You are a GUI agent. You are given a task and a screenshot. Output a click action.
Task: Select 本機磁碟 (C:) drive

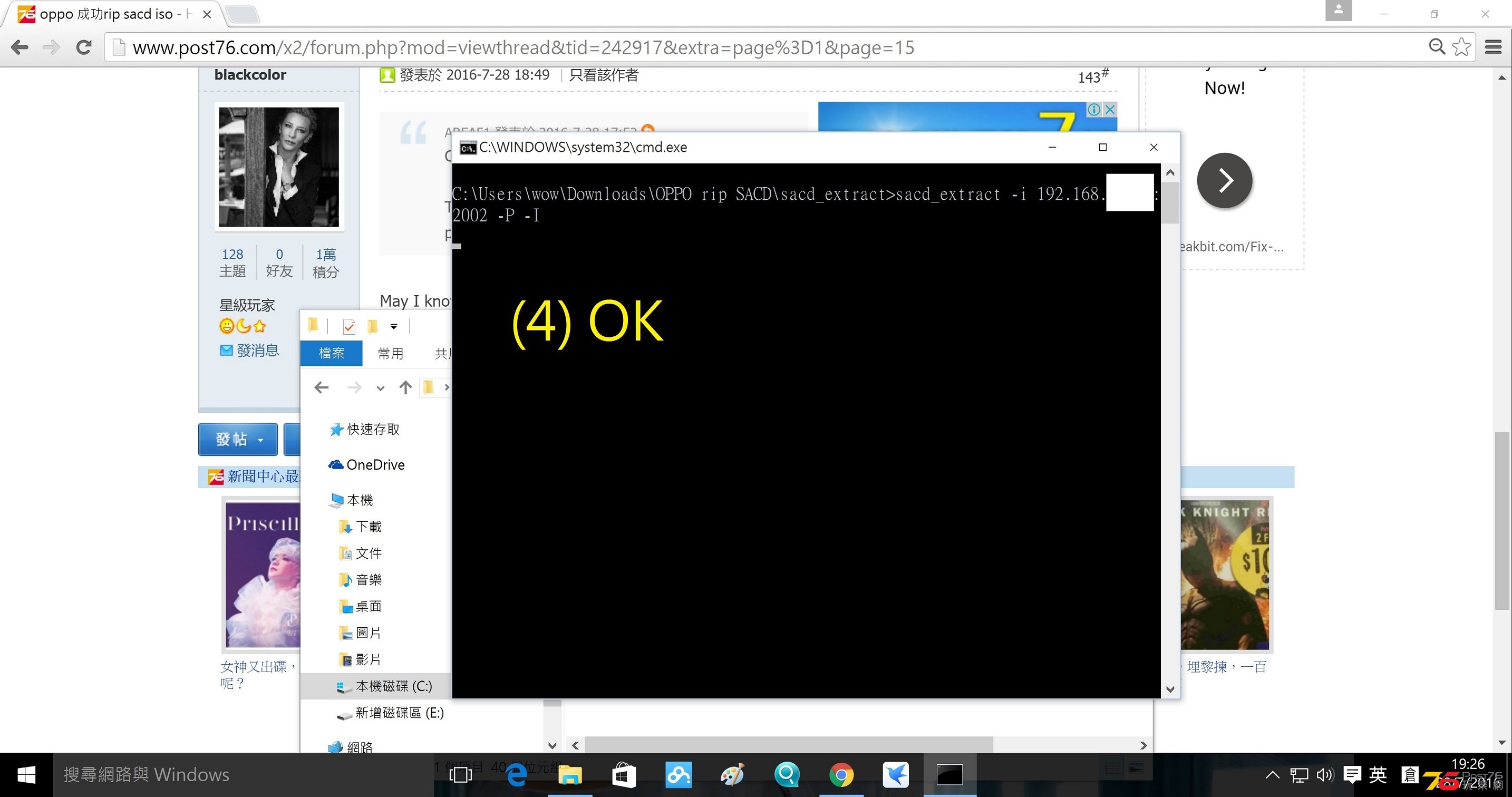click(x=376, y=686)
